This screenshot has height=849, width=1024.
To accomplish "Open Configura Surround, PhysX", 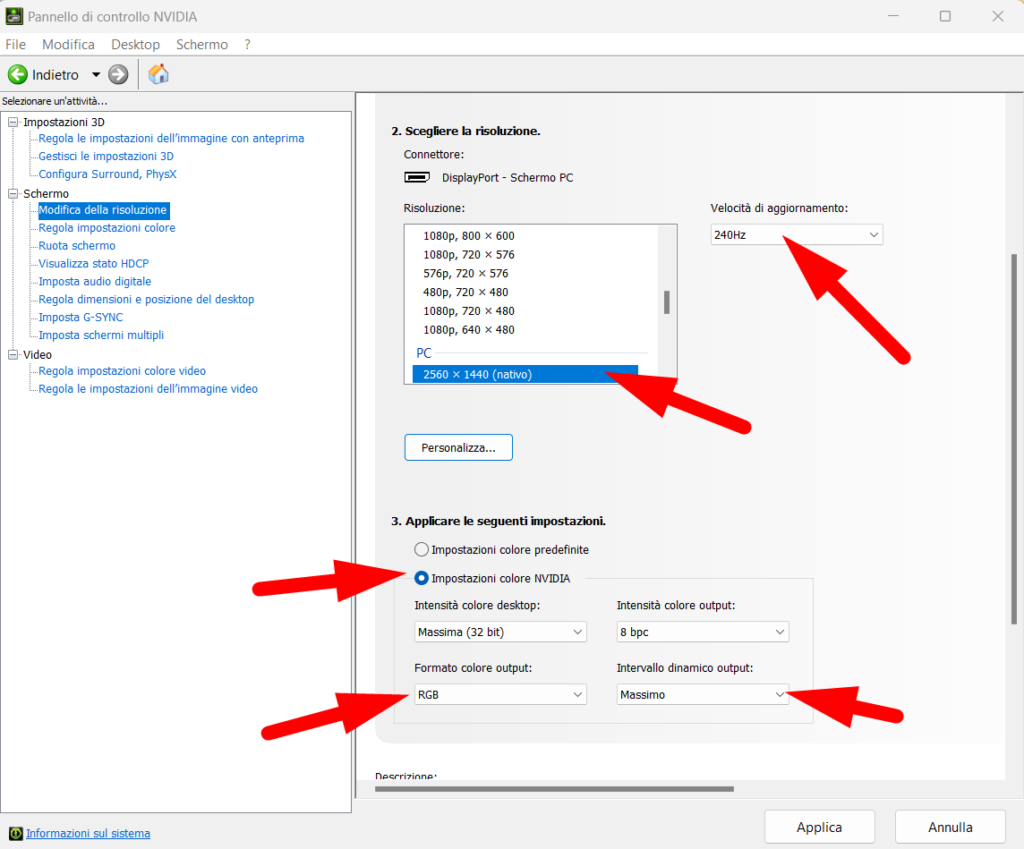I will pos(107,174).
